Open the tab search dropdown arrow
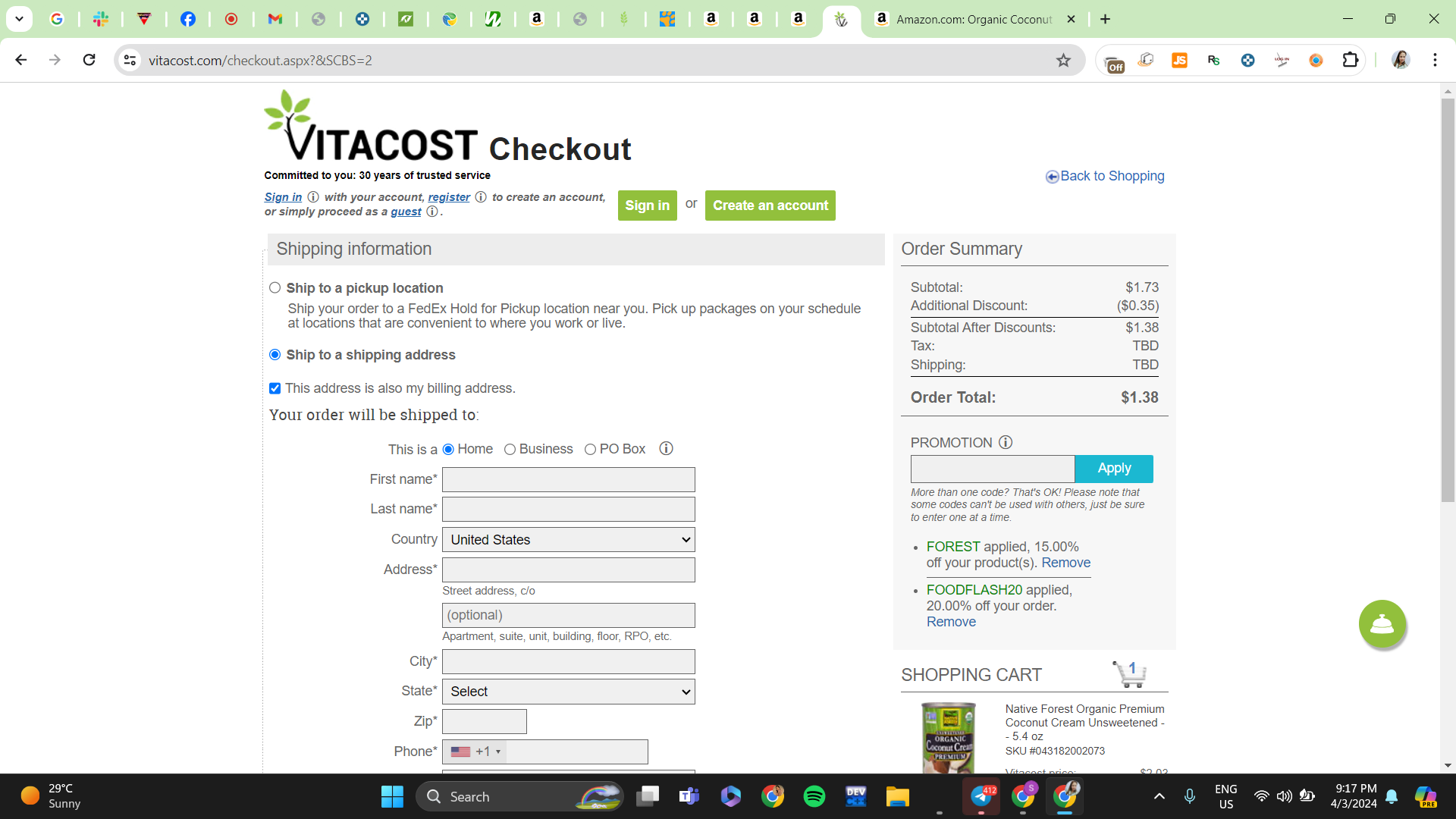The image size is (1456, 819). coord(20,19)
